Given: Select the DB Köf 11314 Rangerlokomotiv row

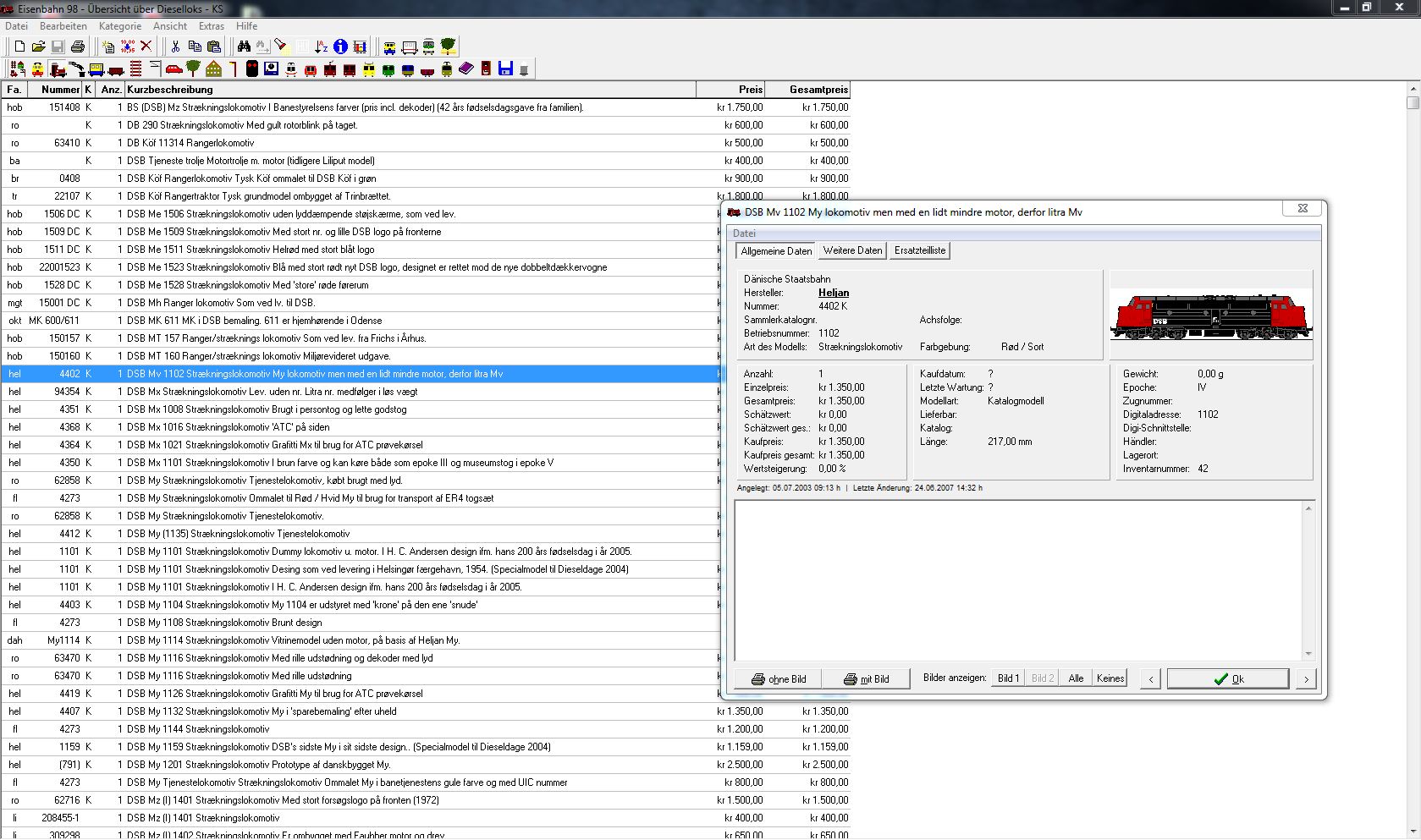Looking at the screenshot, I should click(x=425, y=143).
